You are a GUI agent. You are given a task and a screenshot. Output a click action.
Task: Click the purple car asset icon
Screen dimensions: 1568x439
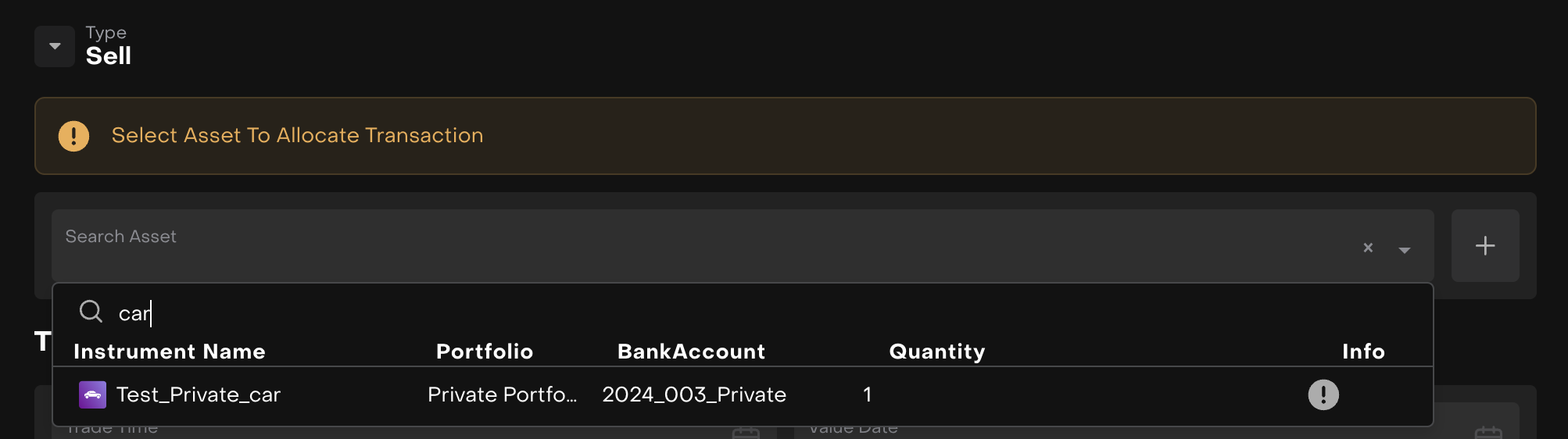pos(92,394)
